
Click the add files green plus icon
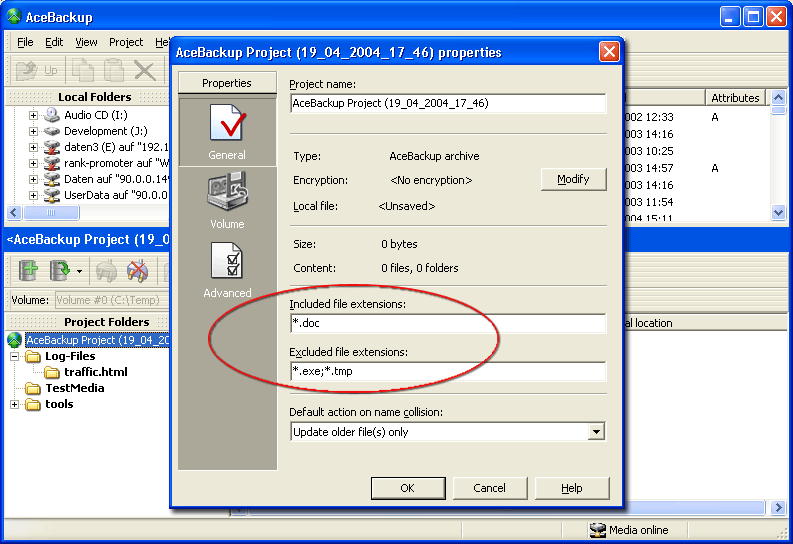[x=28, y=270]
